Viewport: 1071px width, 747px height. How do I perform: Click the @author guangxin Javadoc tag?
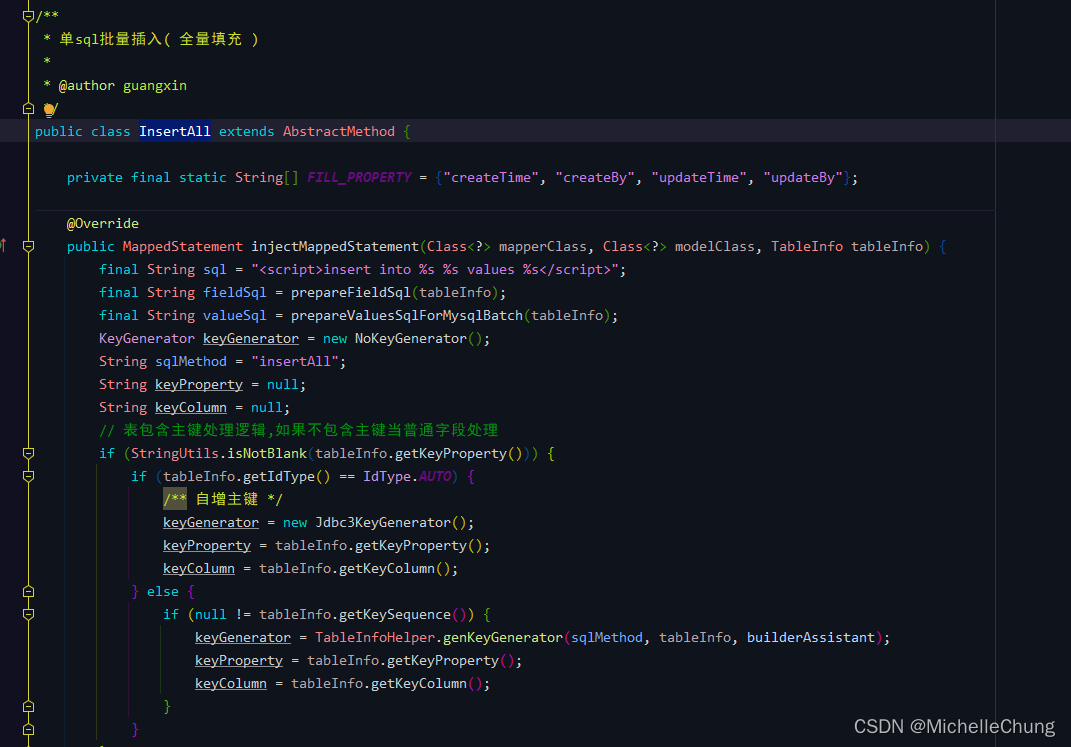click(122, 85)
